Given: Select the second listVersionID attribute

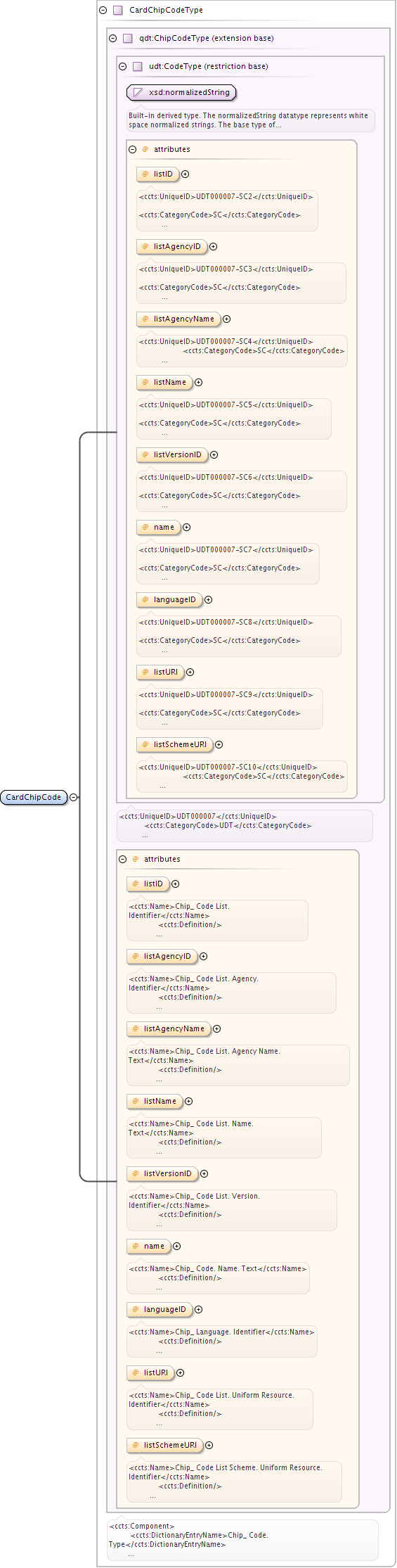Looking at the screenshot, I should (162, 1174).
